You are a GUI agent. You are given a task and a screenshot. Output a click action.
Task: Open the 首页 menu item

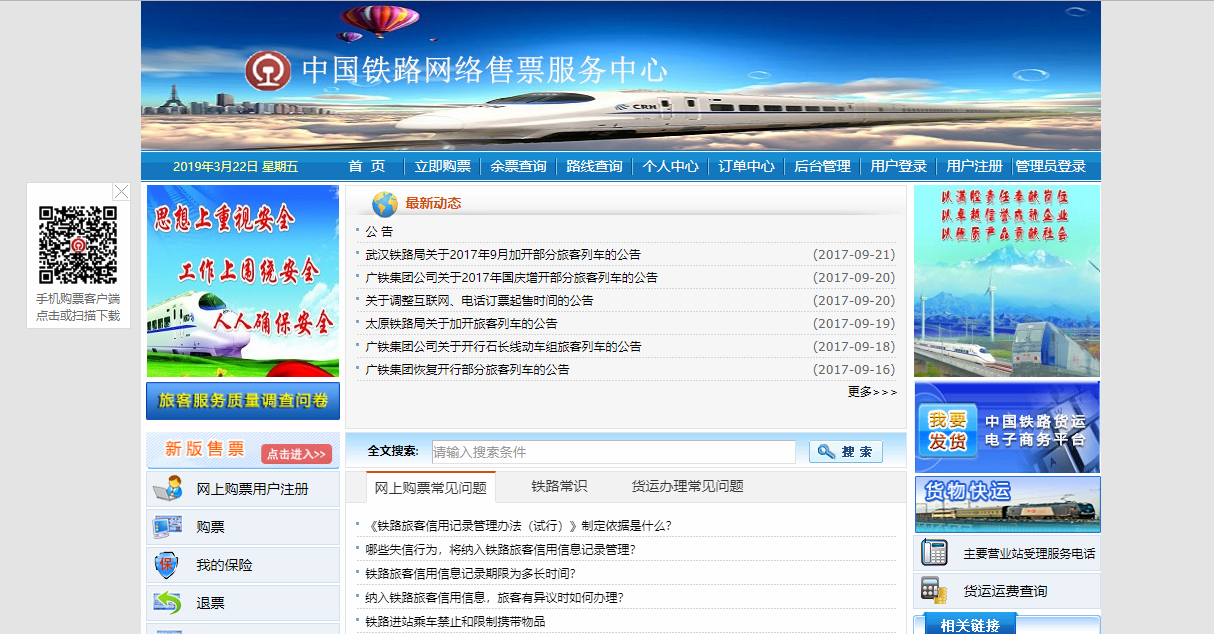click(x=367, y=166)
